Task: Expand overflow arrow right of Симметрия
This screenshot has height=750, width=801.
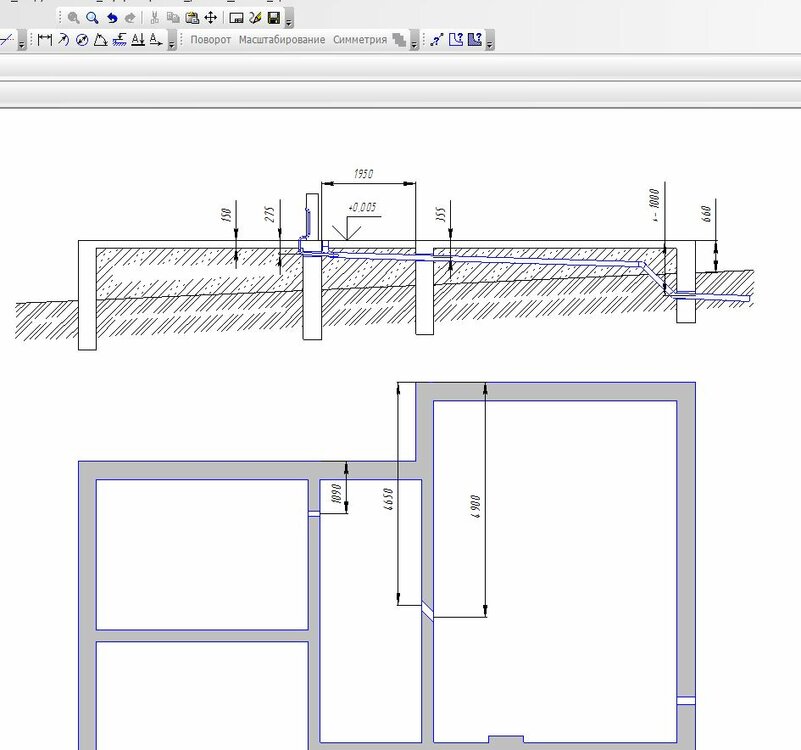Action: [x=414, y=43]
